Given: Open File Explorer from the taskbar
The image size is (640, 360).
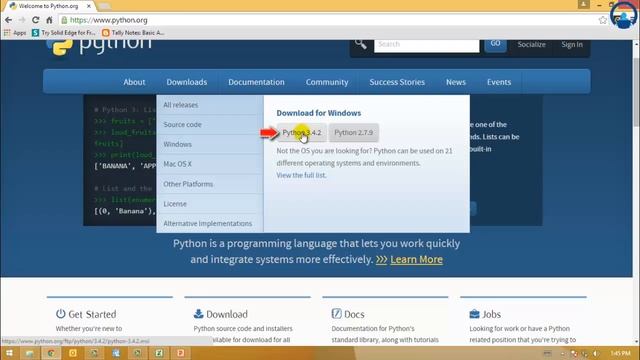Looking at the screenshot, I should 30,353.
